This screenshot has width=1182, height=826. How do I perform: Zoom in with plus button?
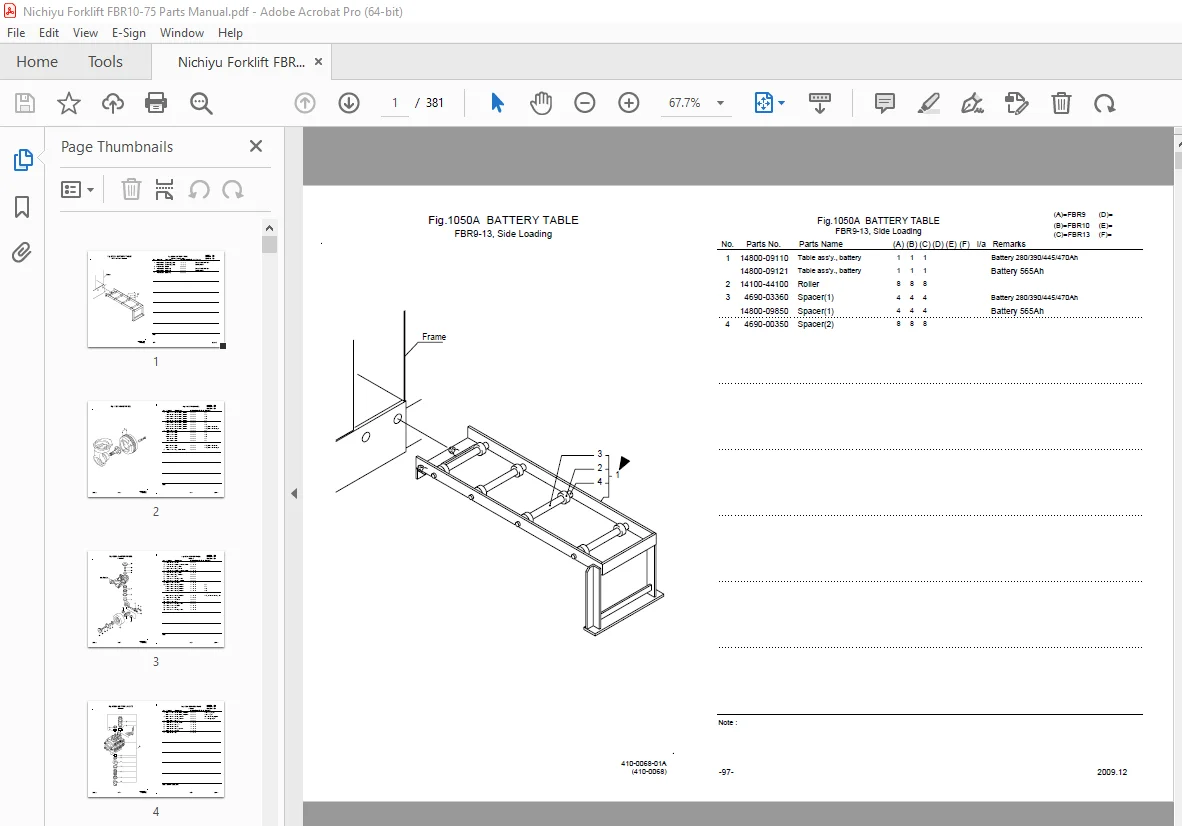[x=629, y=103]
